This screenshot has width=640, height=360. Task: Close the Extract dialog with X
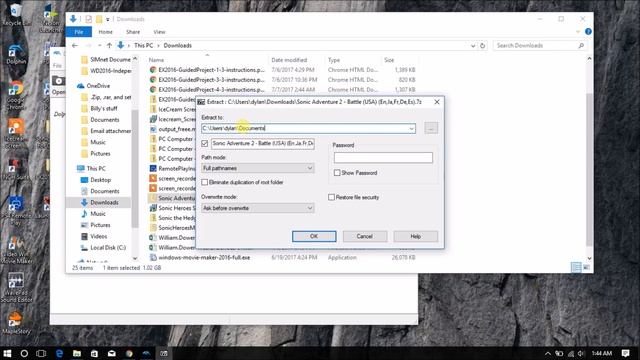pyautogui.click(x=437, y=102)
